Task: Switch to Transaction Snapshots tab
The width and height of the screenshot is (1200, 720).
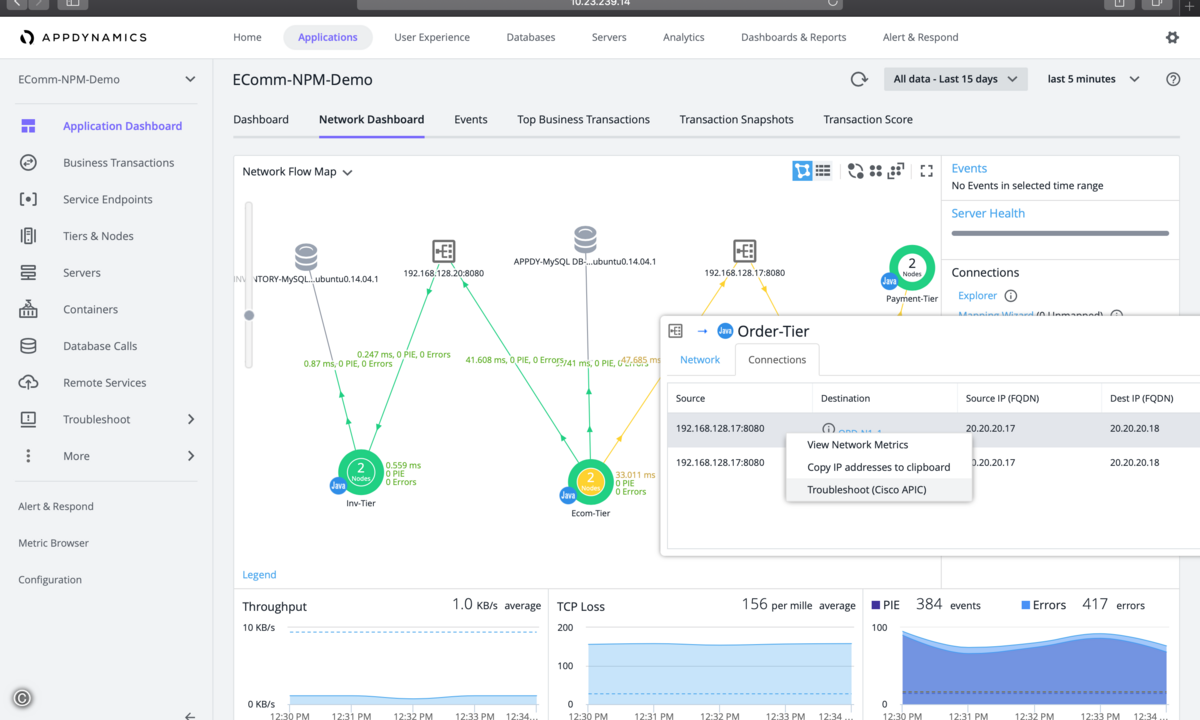Action: pyautogui.click(x=736, y=119)
